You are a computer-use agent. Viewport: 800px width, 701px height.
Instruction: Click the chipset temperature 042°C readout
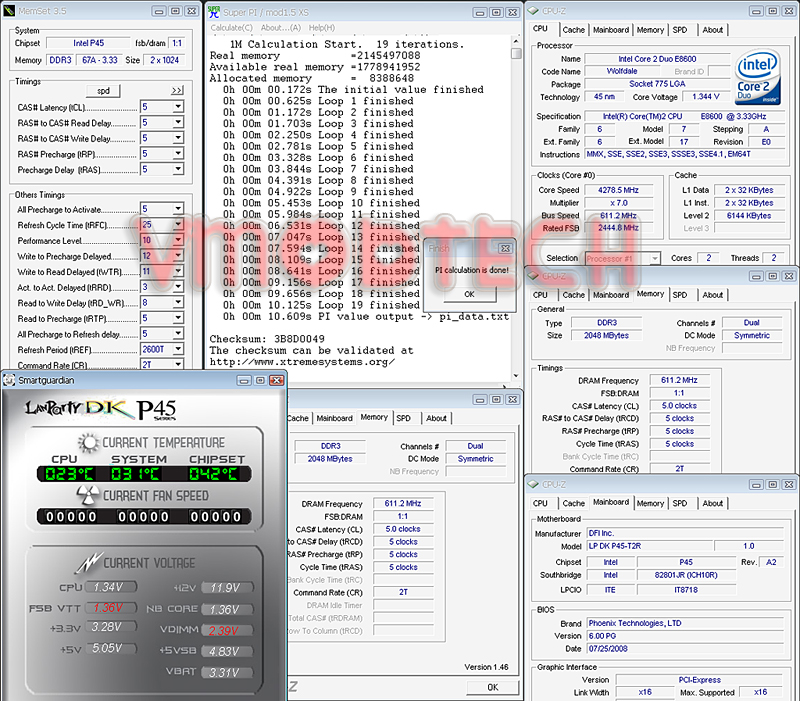tap(213, 474)
